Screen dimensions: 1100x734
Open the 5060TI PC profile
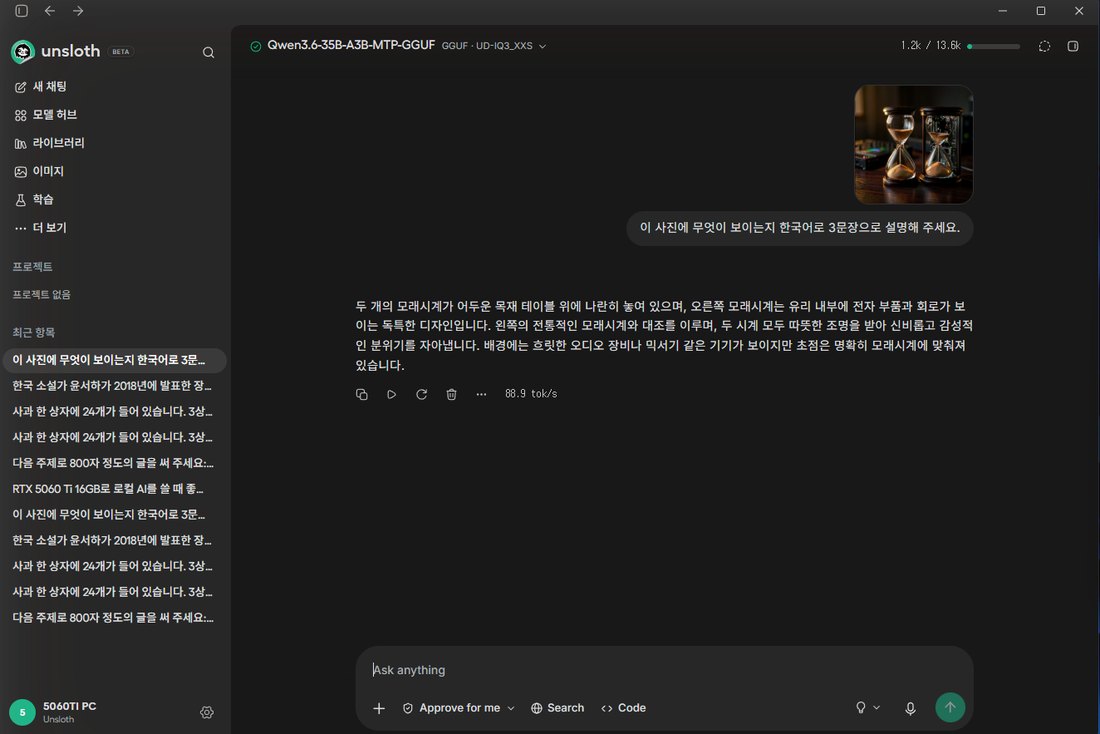[x=53, y=712]
